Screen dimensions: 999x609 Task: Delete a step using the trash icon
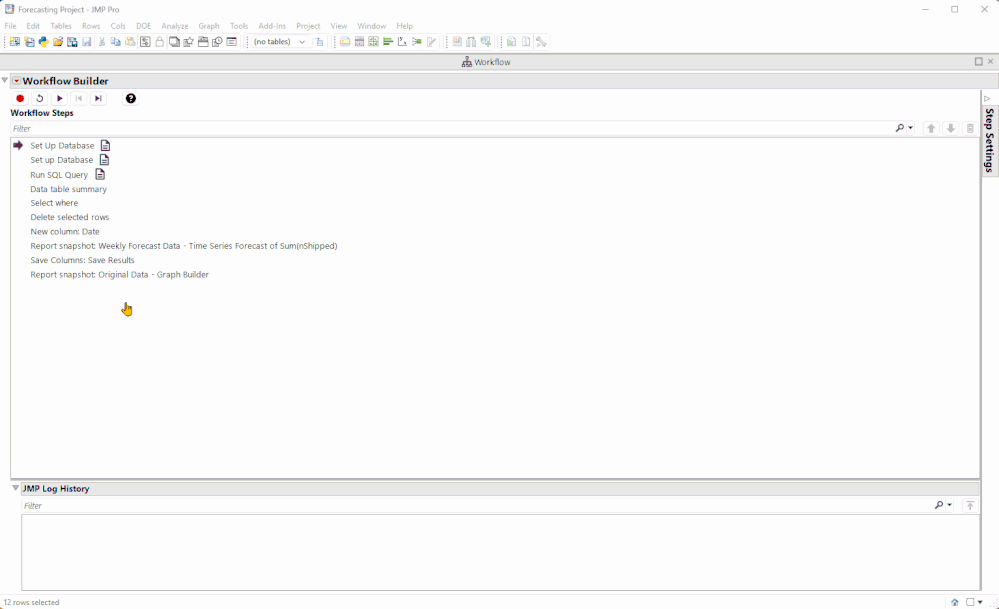pos(969,128)
